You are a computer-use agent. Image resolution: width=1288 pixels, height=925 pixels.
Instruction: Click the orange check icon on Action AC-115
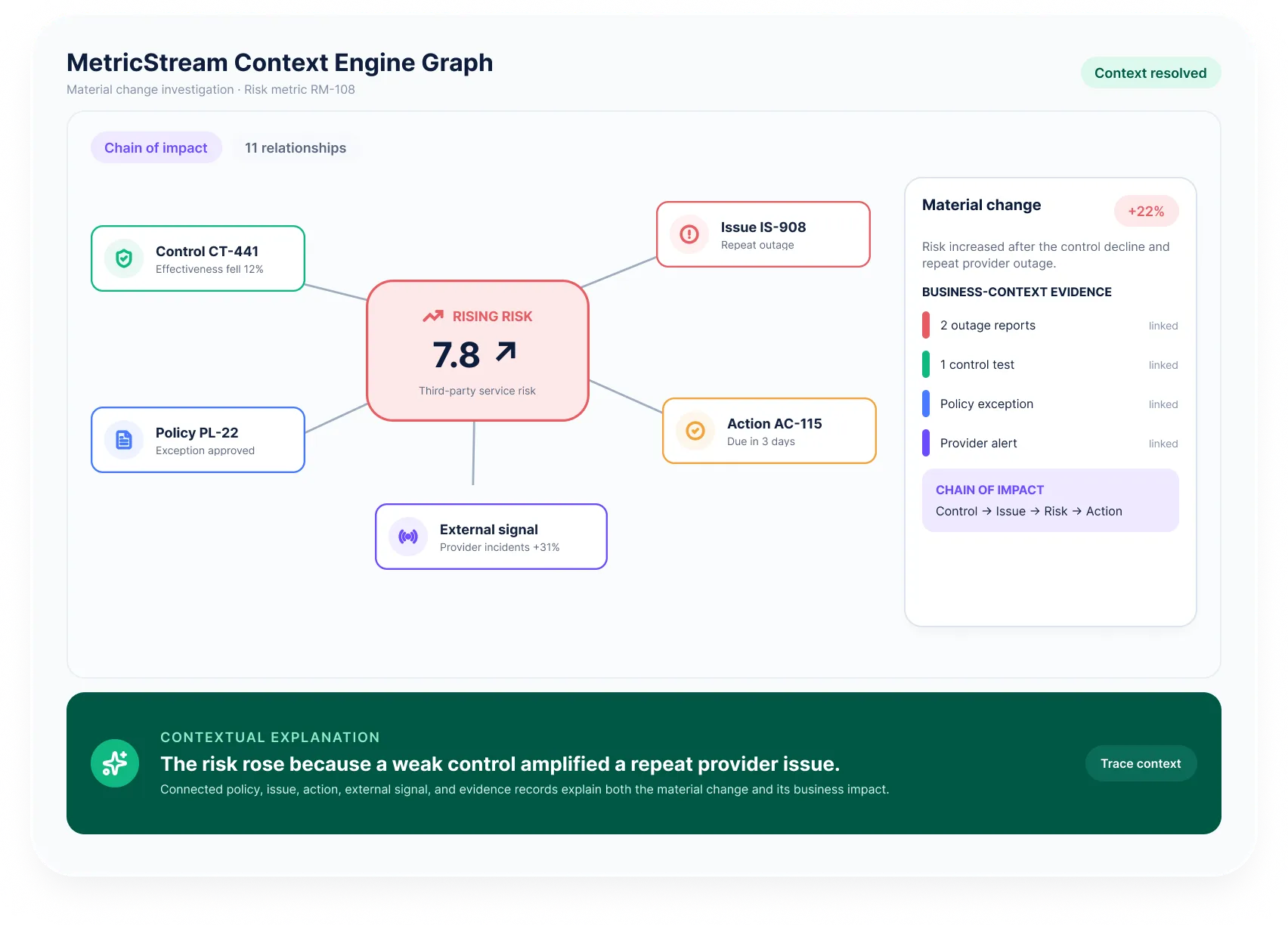click(x=695, y=431)
